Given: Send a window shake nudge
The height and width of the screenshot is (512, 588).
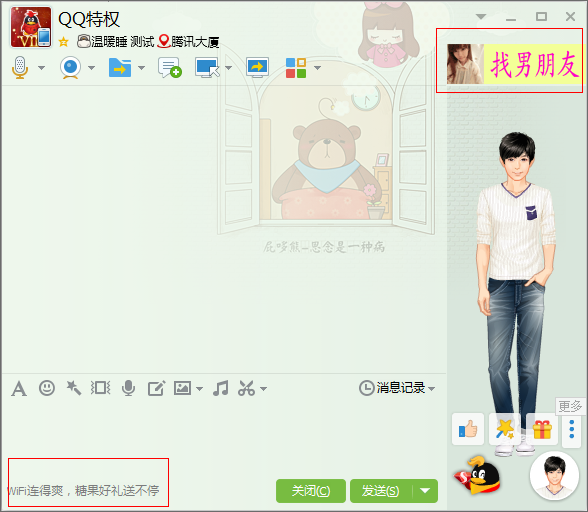Looking at the screenshot, I should pyautogui.click(x=100, y=388).
